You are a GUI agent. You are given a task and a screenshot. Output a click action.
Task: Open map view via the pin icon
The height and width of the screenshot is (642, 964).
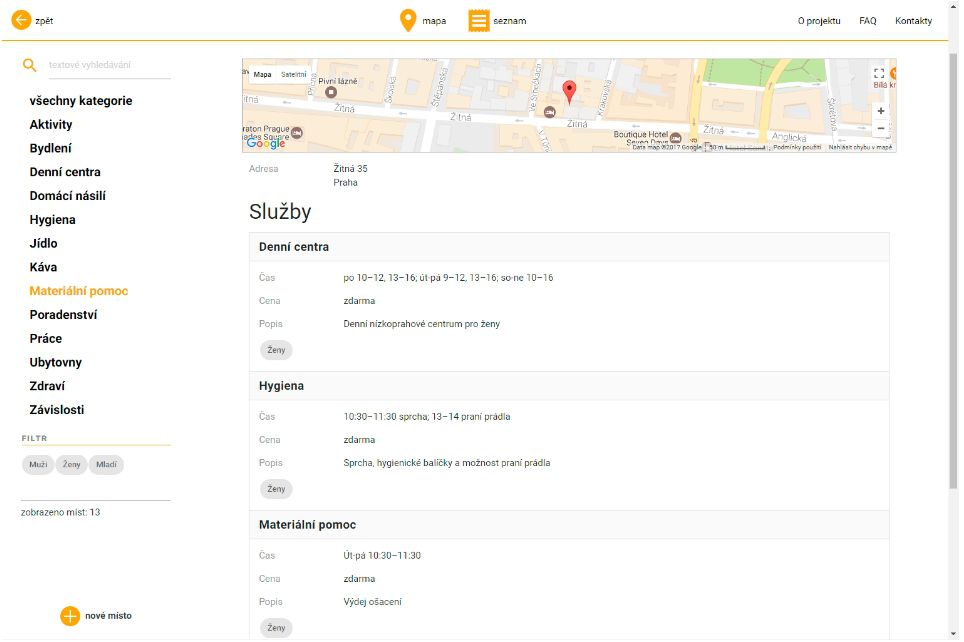click(408, 20)
